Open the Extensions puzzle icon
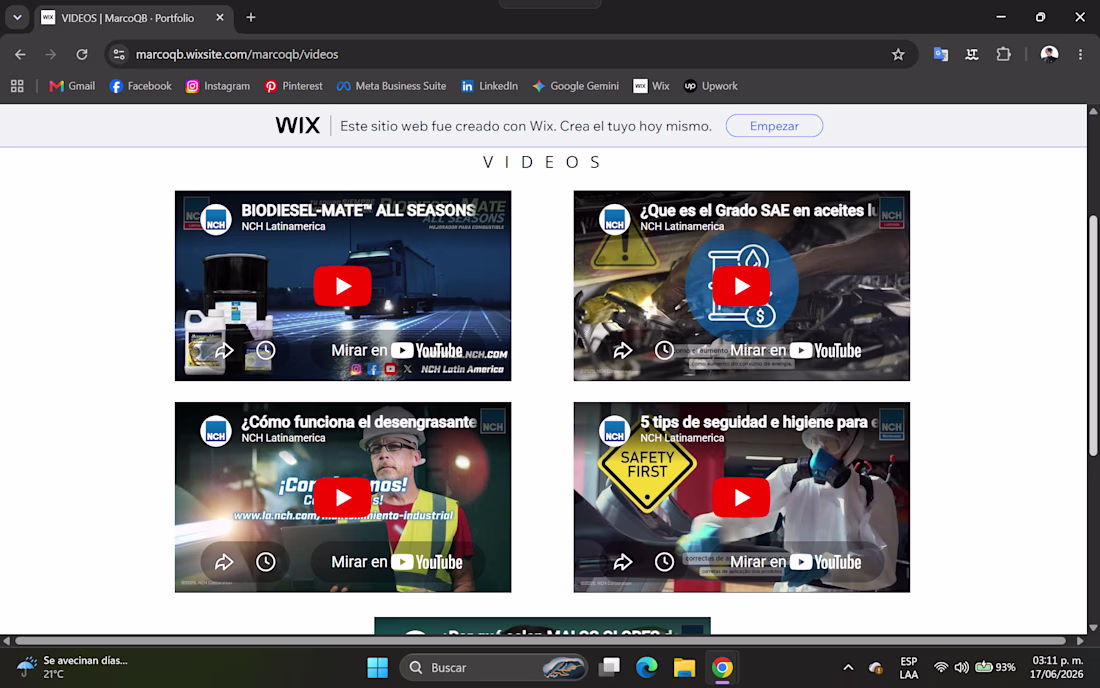The height and width of the screenshot is (688, 1100). (1004, 54)
